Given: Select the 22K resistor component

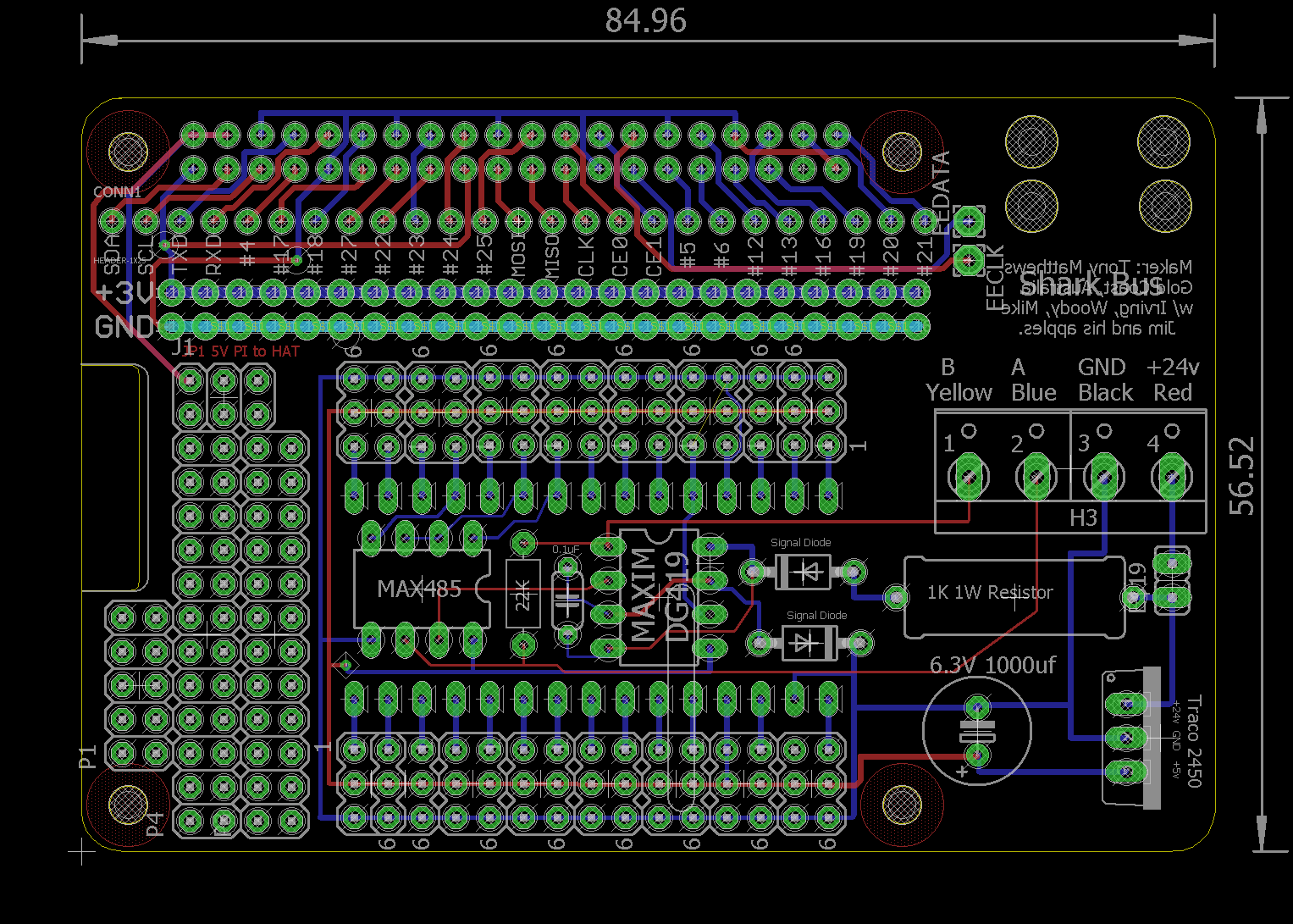Looking at the screenshot, I should [x=523, y=594].
